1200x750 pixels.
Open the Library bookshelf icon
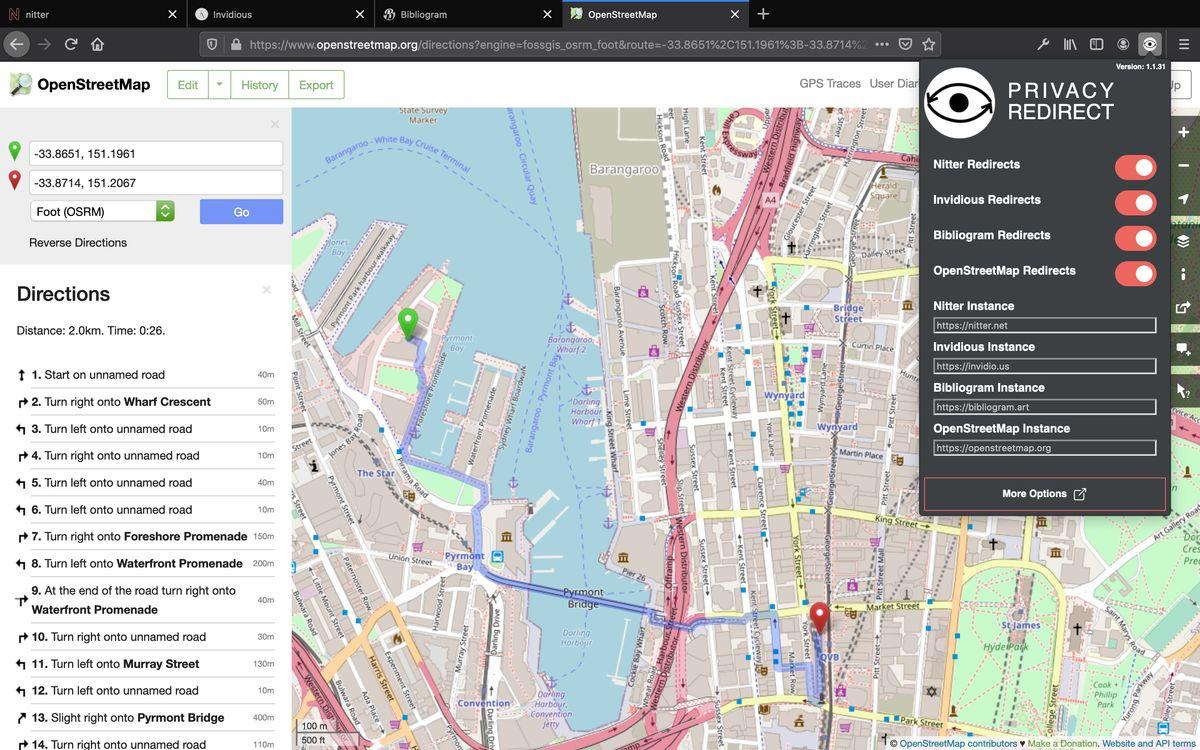click(1070, 44)
